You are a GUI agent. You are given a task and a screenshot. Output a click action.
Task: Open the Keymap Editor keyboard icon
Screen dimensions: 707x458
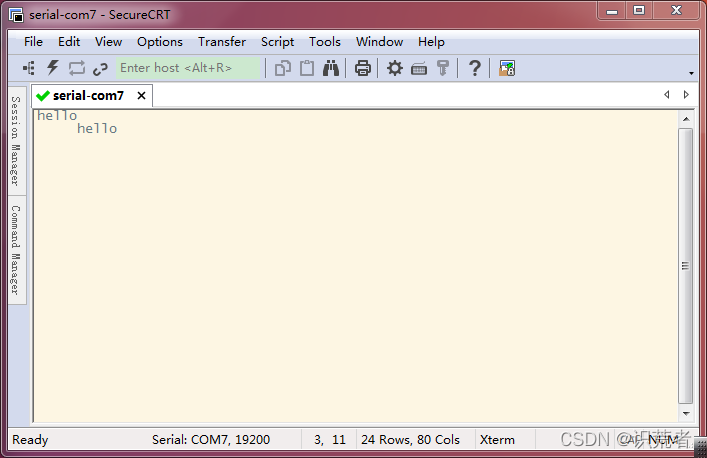click(x=419, y=69)
